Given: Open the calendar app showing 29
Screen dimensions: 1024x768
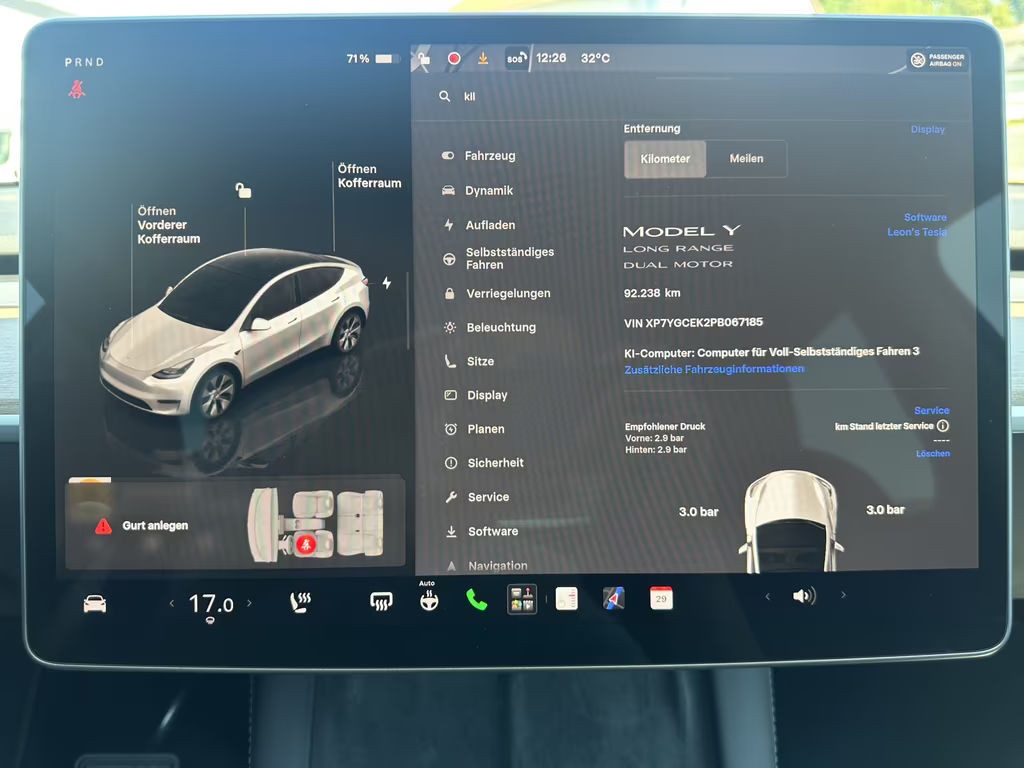Looking at the screenshot, I should click(661, 598).
